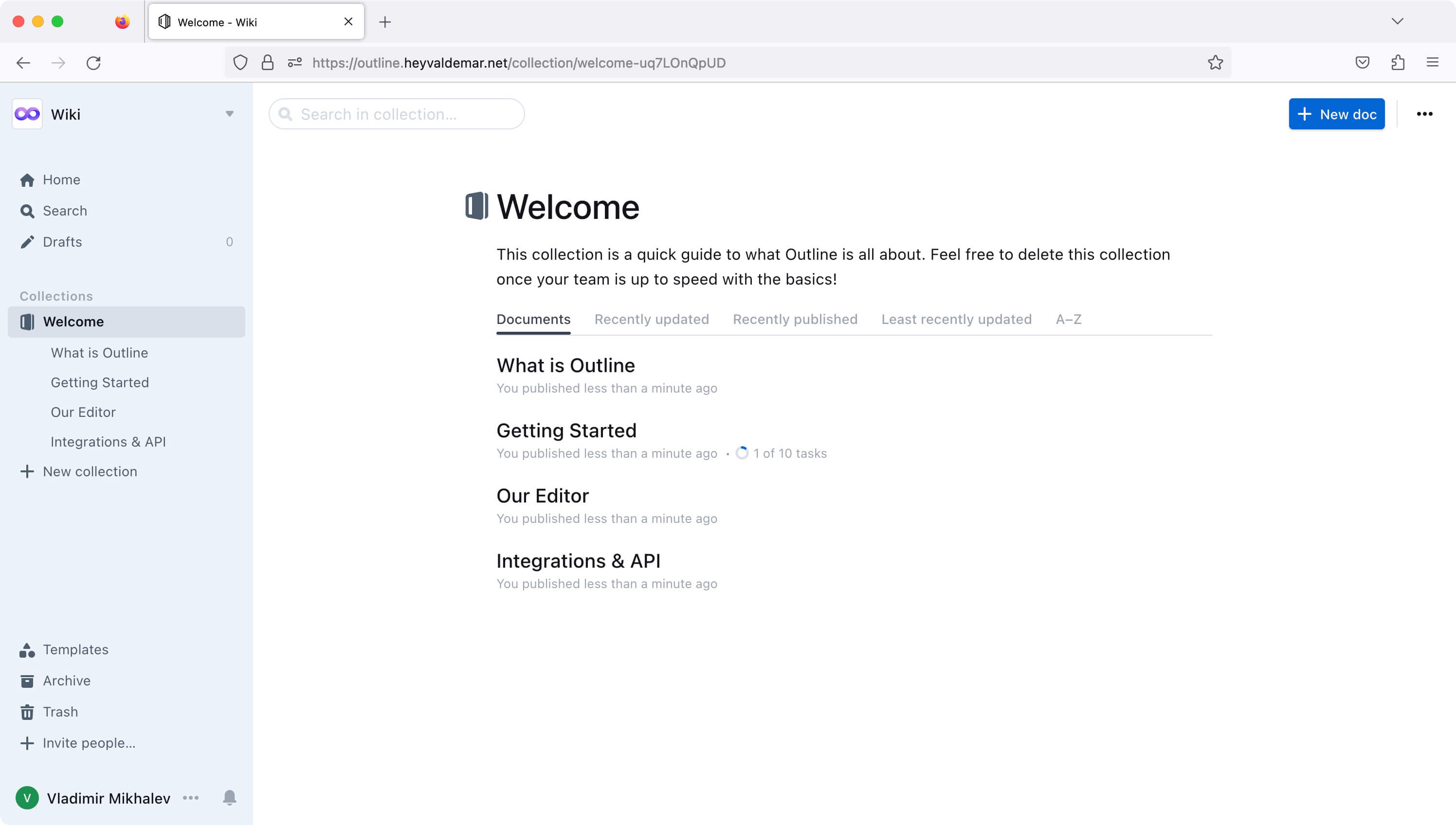Click the Firefox View icon
This screenshot has height=825, width=1456.
(x=123, y=21)
